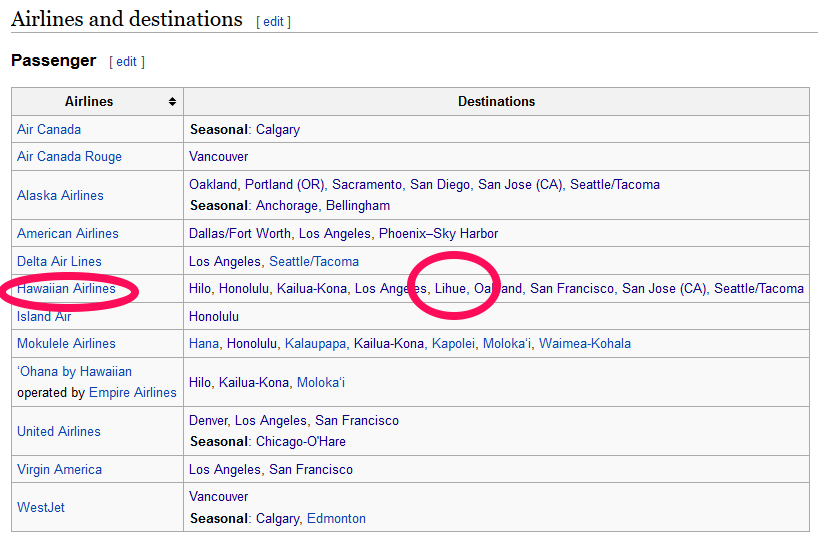Open Bellingham seasonal destination link
The height and width of the screenshot is (542, 818).
[x=358, y=206]
